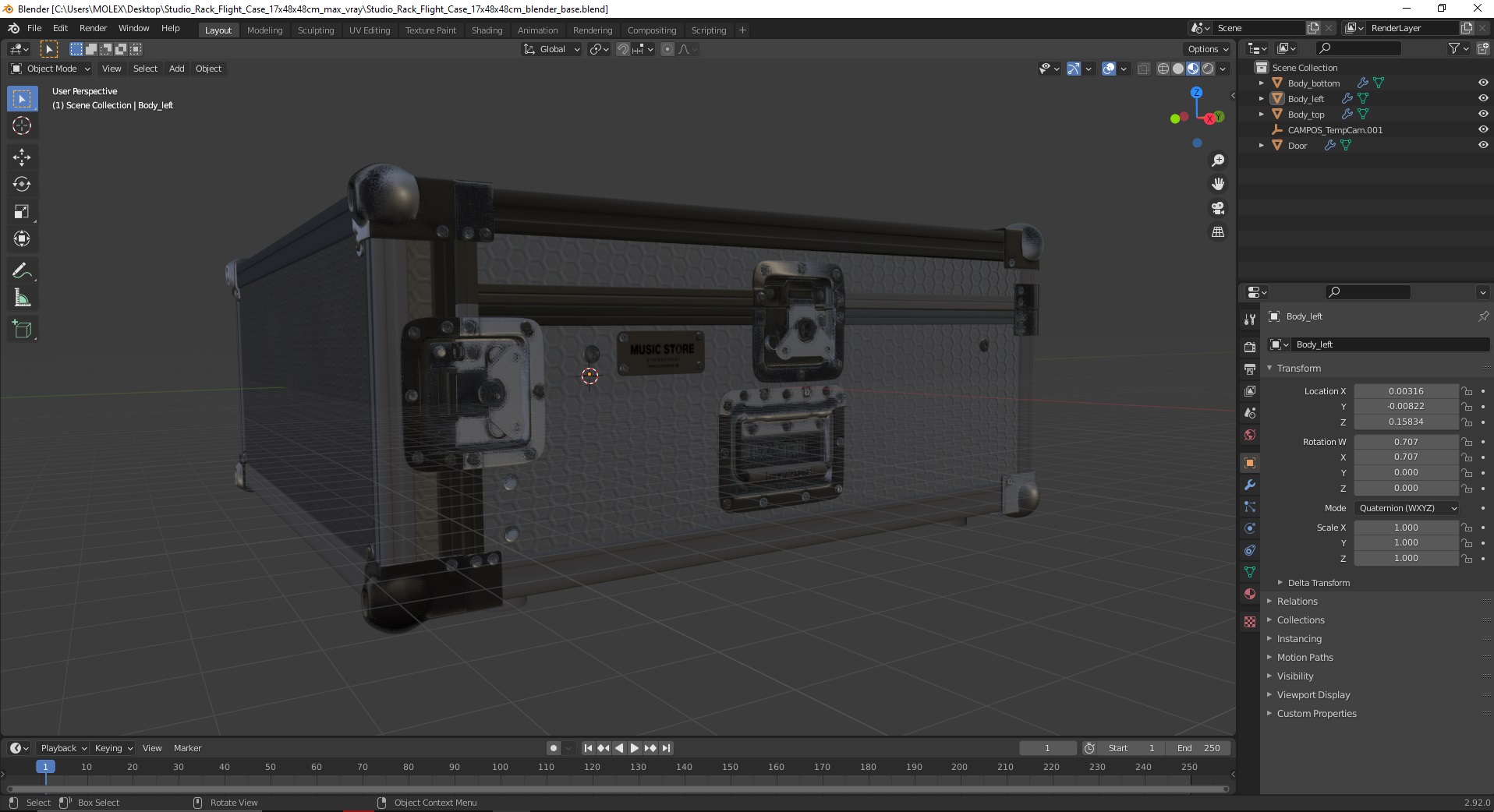
Task: Open the Render menu
Action: click(93, 28)
